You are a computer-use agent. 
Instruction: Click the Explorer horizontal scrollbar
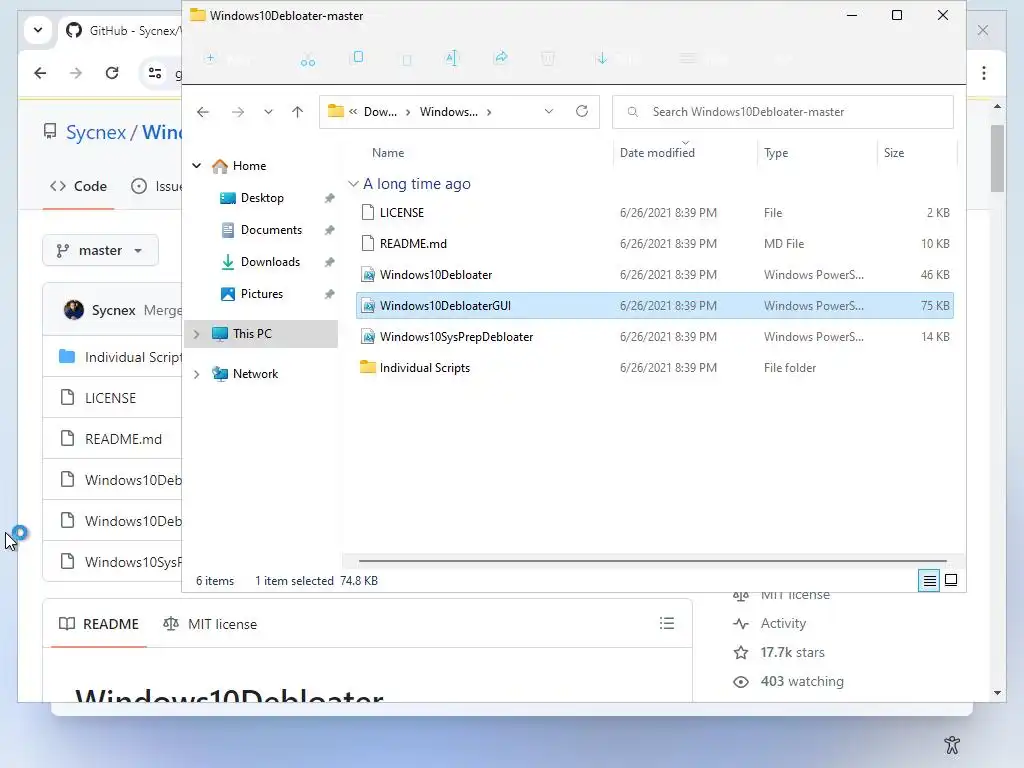coord(652,560)
